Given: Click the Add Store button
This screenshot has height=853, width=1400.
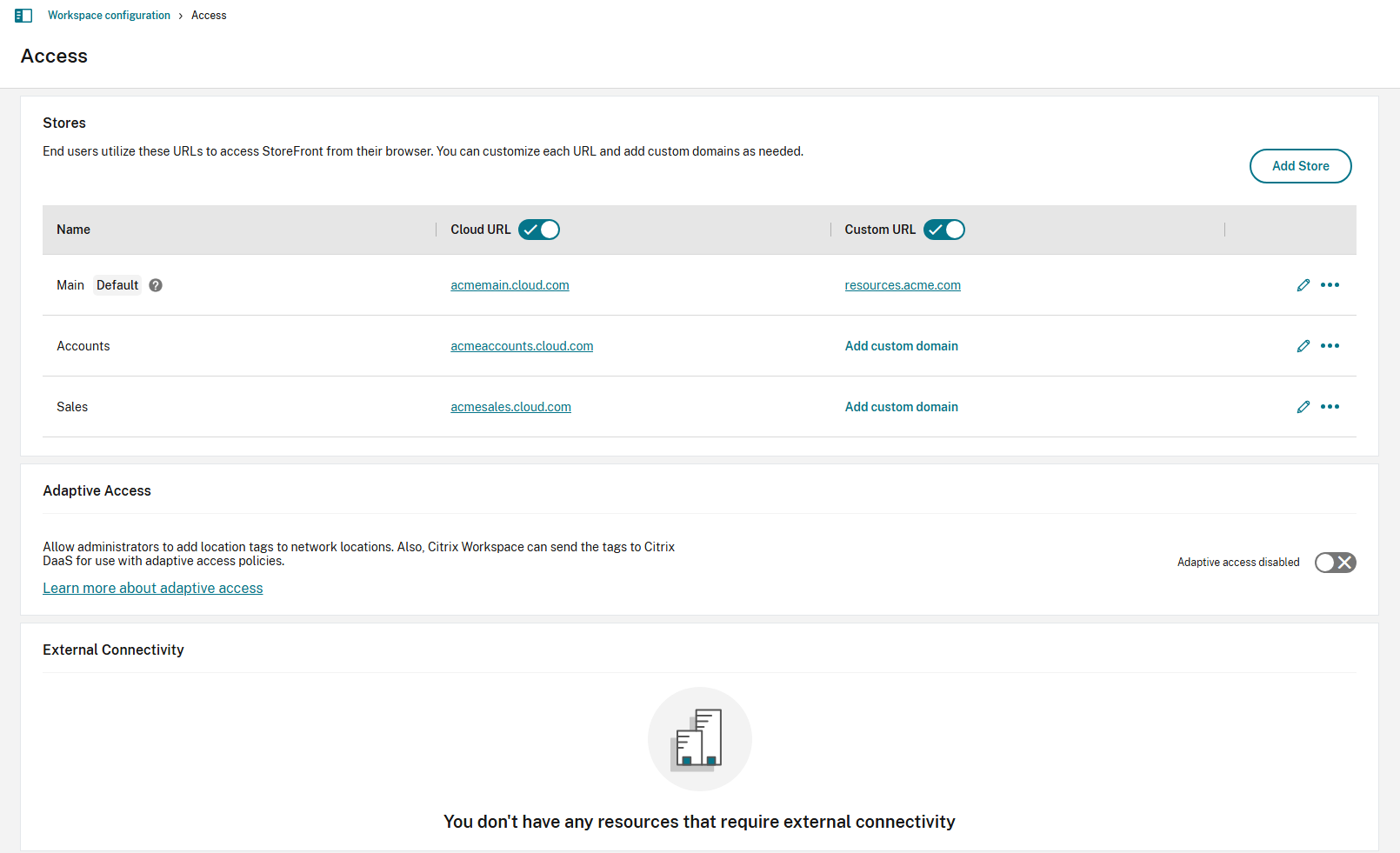Looking at the screenshot, I should click(1301, 166).
